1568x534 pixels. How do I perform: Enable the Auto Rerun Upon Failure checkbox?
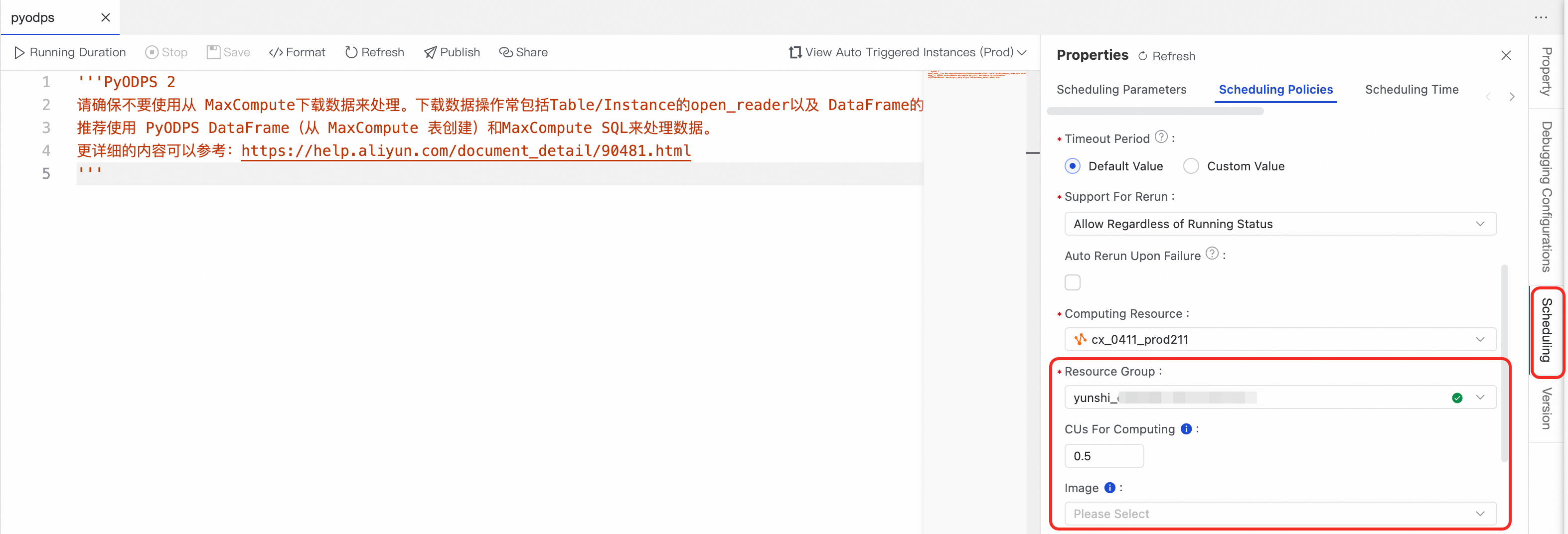tap(1073, 282)
